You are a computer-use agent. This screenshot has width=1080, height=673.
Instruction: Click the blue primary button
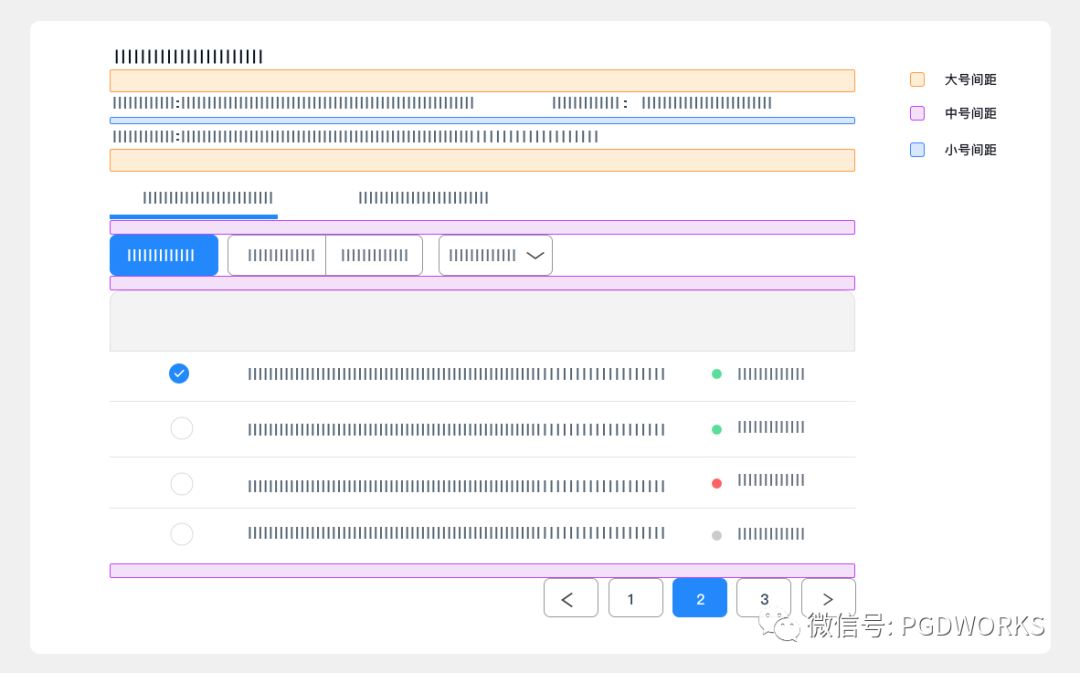pos(163,256)
